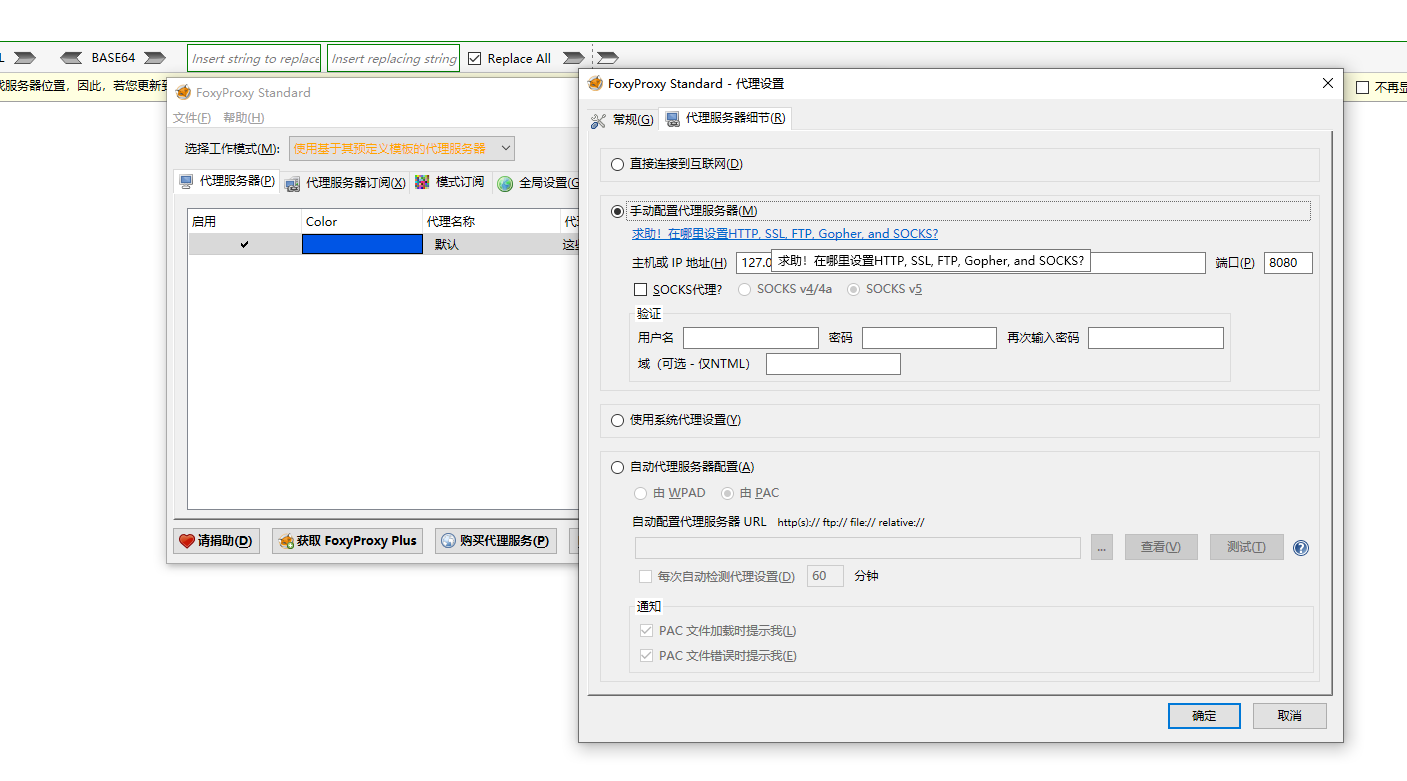
Task: Click the last arrow icon in the HackBar toolbar
Action: pos(608,58)
